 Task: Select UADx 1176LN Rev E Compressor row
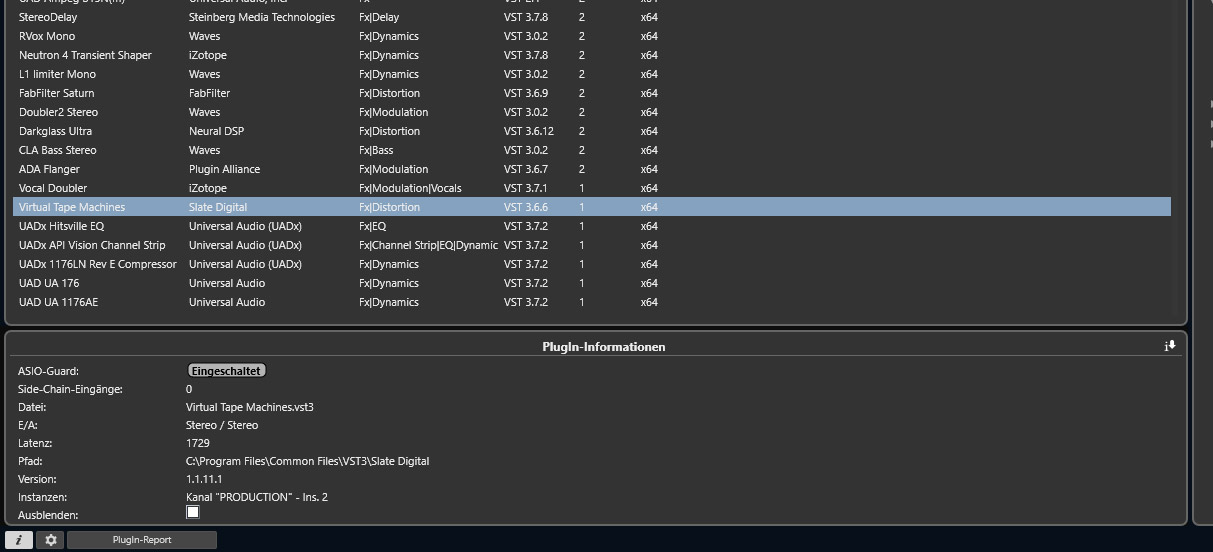tap(592, 264)
